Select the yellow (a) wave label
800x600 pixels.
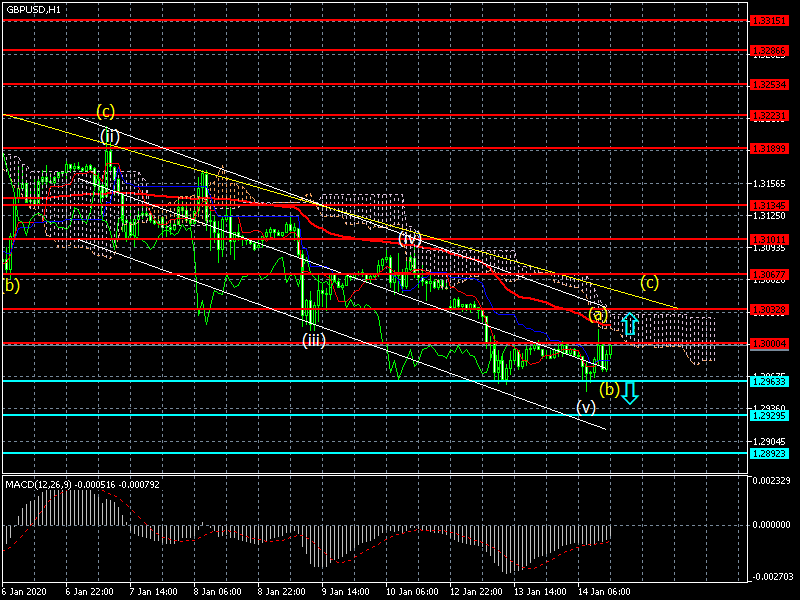(597, 315)
